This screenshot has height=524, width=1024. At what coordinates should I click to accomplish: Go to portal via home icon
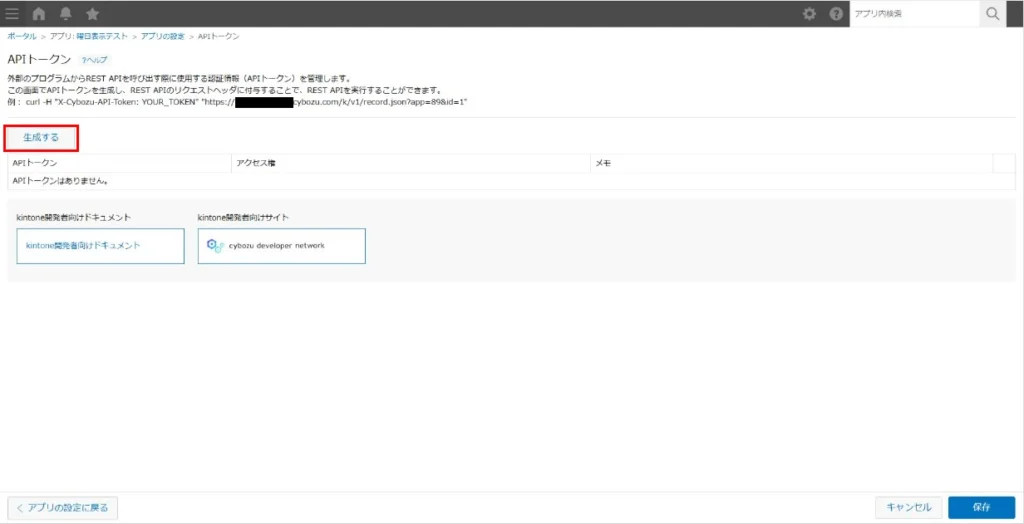[39, 14]
